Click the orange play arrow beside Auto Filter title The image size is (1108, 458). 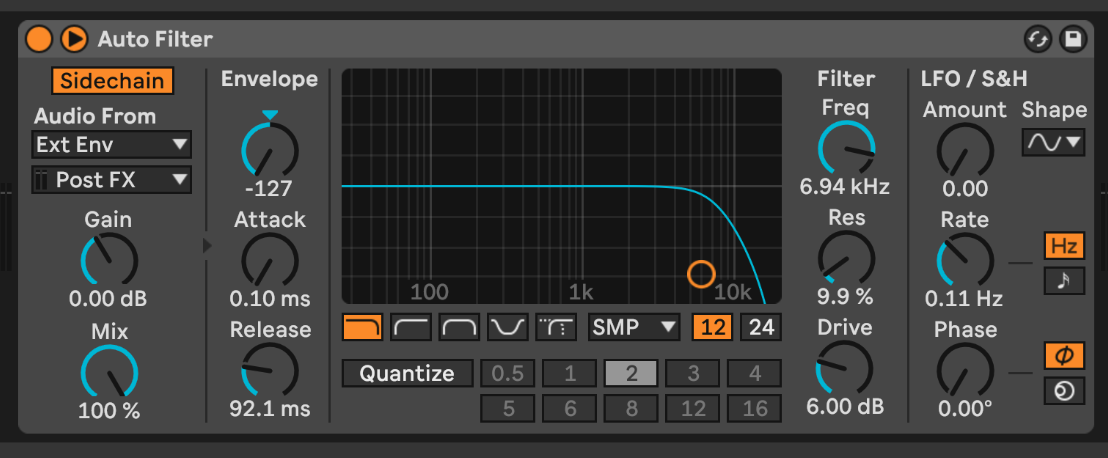tap(74, 38)
